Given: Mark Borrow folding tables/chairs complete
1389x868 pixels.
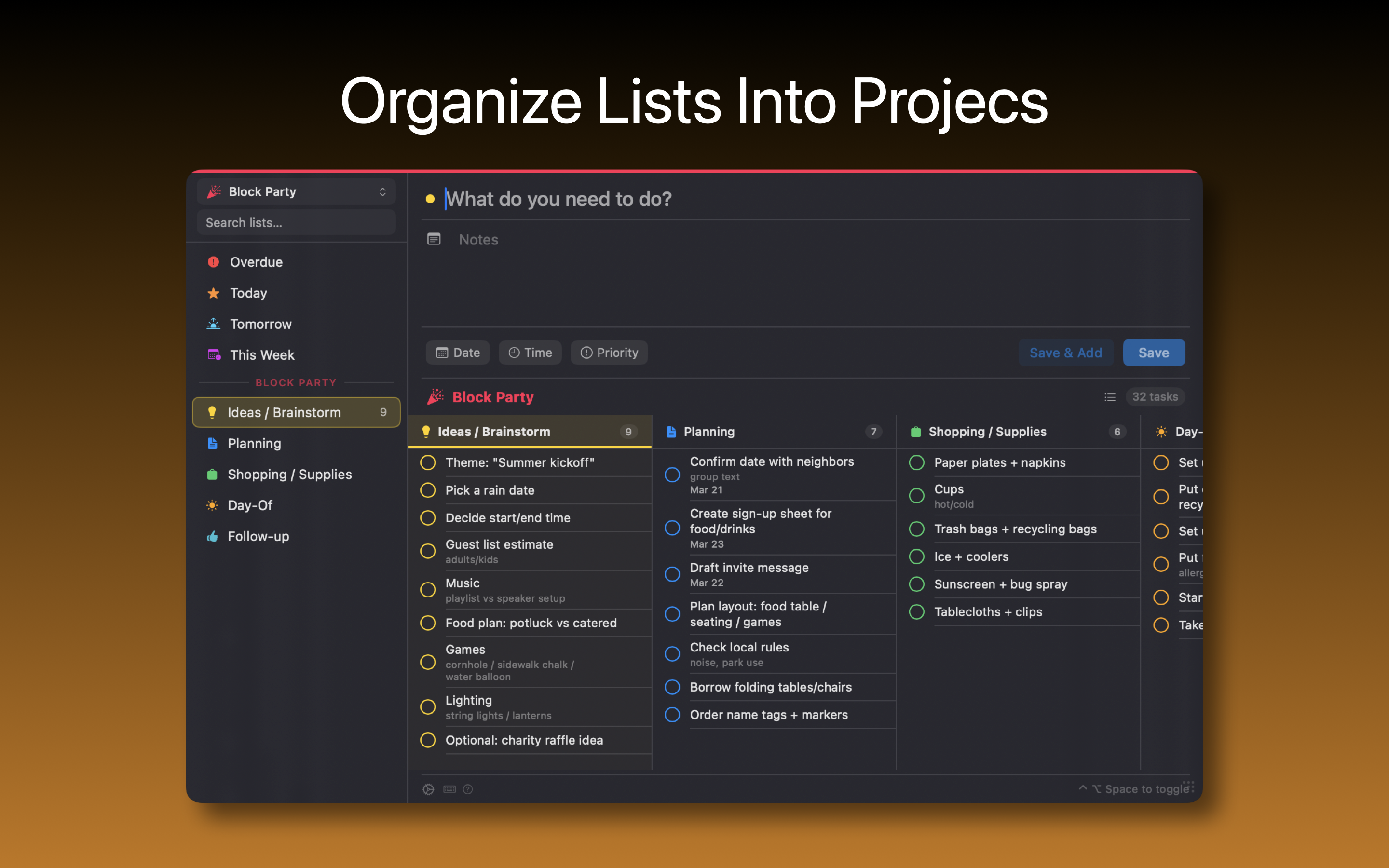Looking at the screenshot, I should 672,687.
